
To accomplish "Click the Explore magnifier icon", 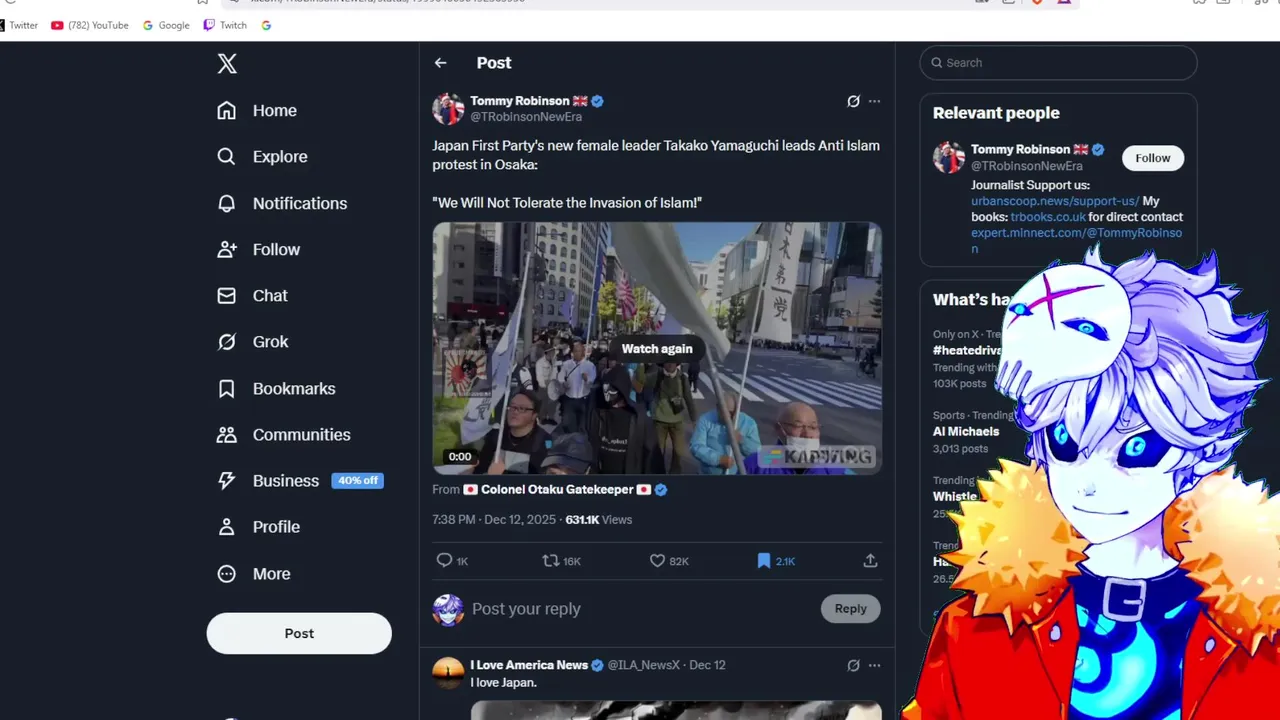I will coord(227,156).
